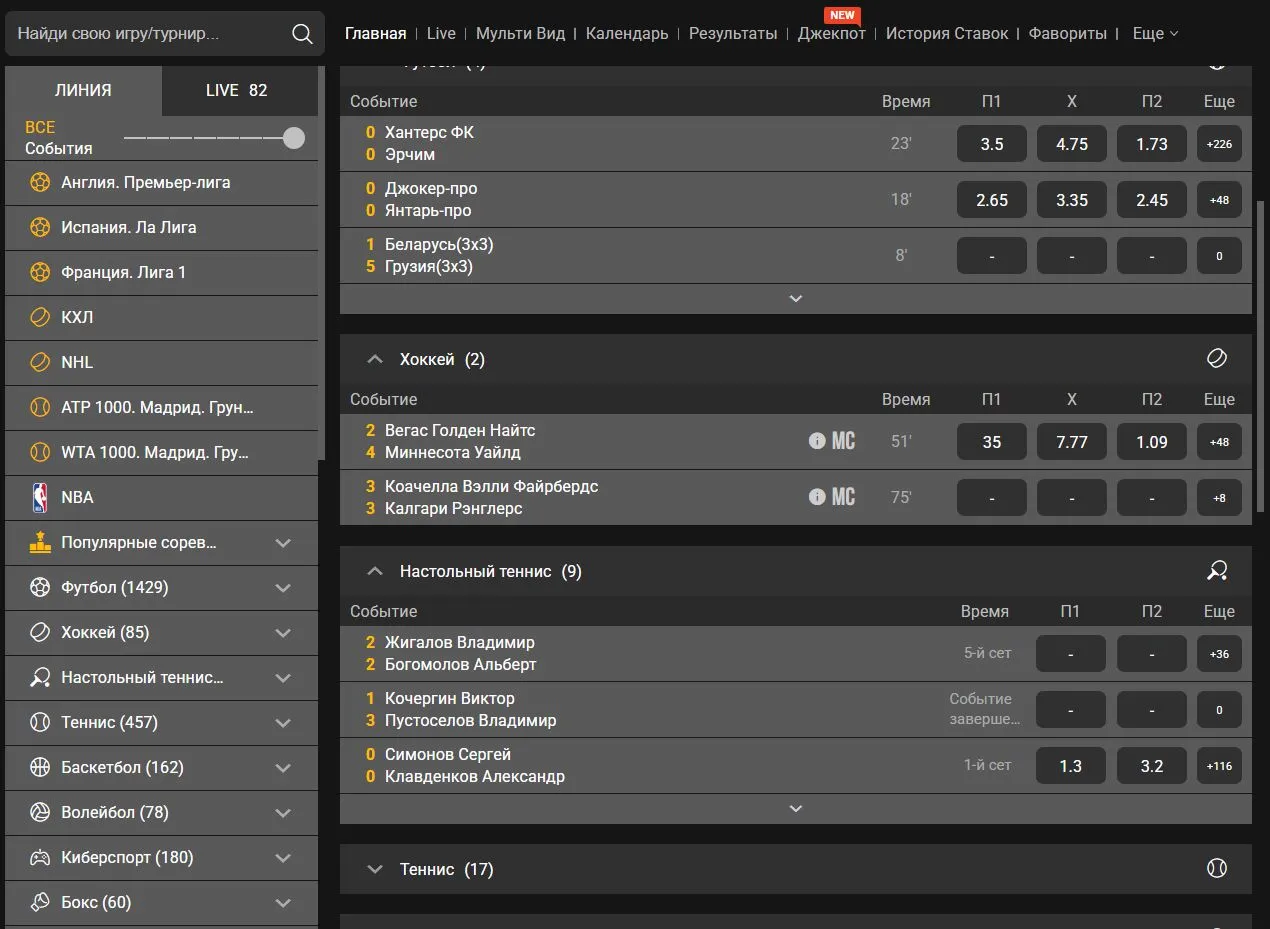Pick odds 1.09 for Миннесота Уайлд

coord(1152,442)
